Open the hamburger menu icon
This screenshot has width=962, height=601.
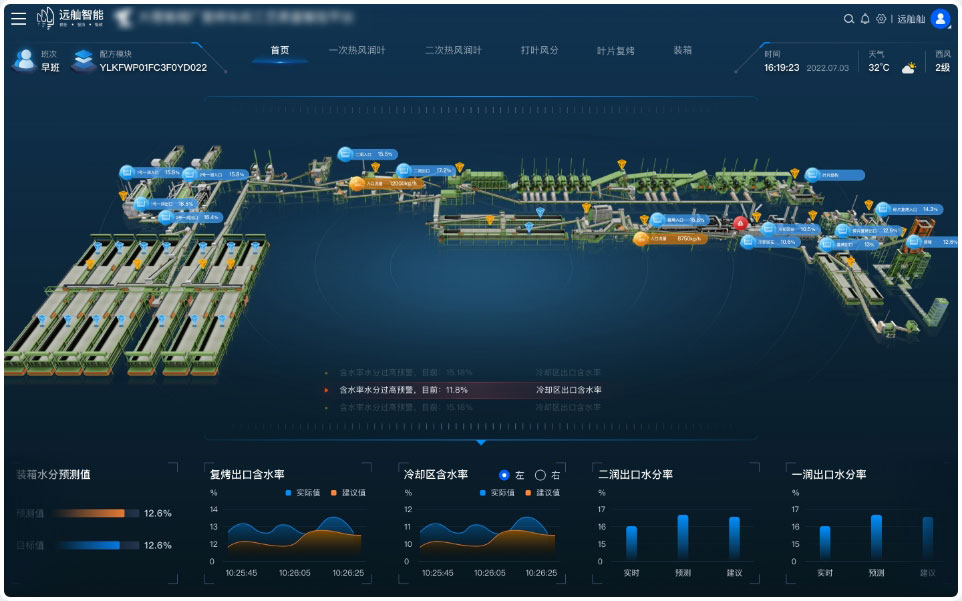click(18, 19)
